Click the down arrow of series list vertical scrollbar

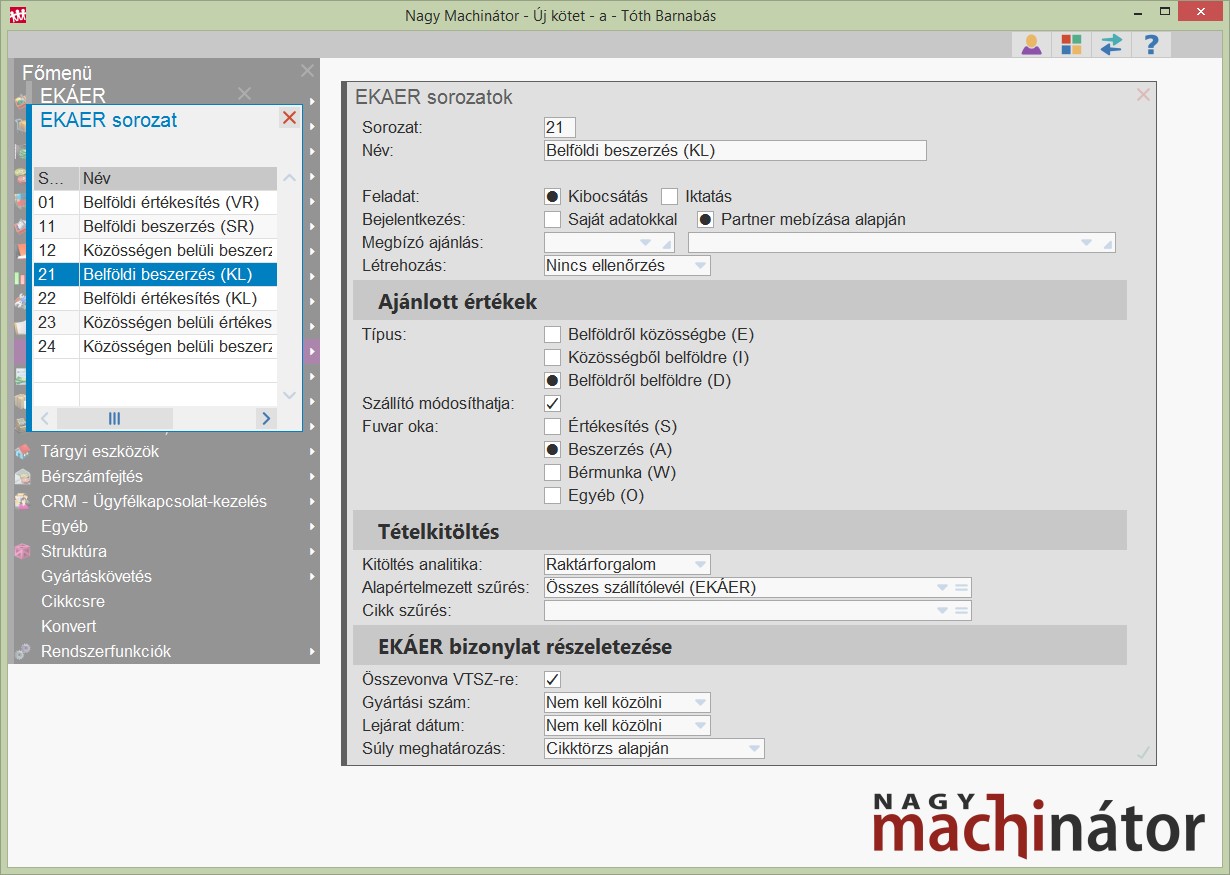(x=289, y=395)
